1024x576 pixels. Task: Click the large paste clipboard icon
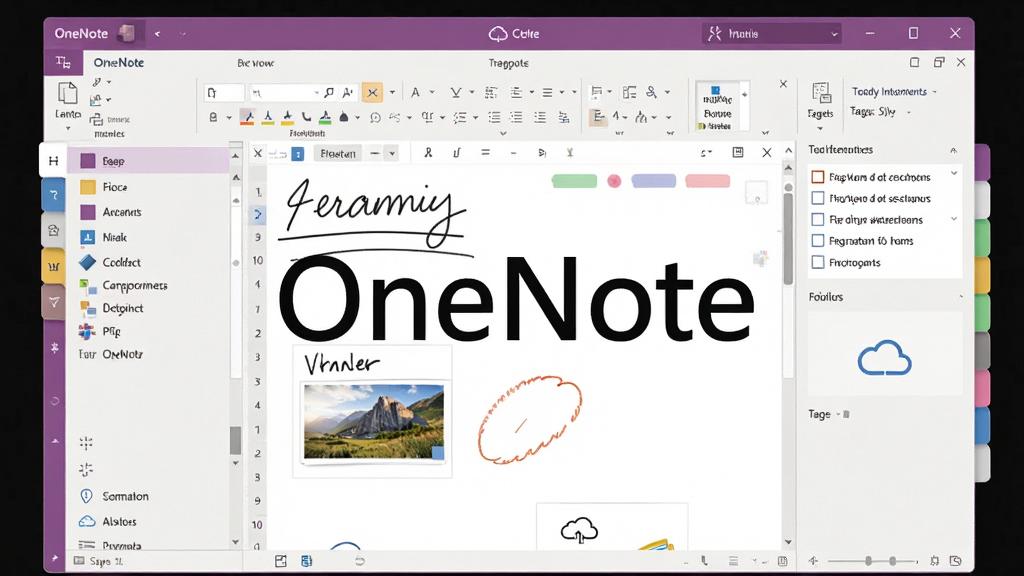click(x=67, y=93)
